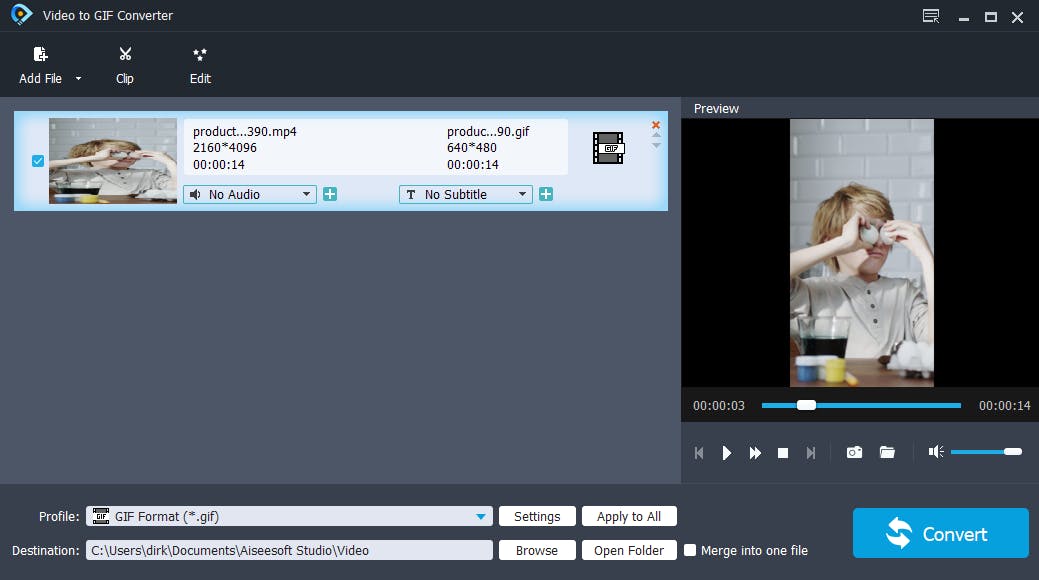Fast forward the preview video

(x=755, y=453)
